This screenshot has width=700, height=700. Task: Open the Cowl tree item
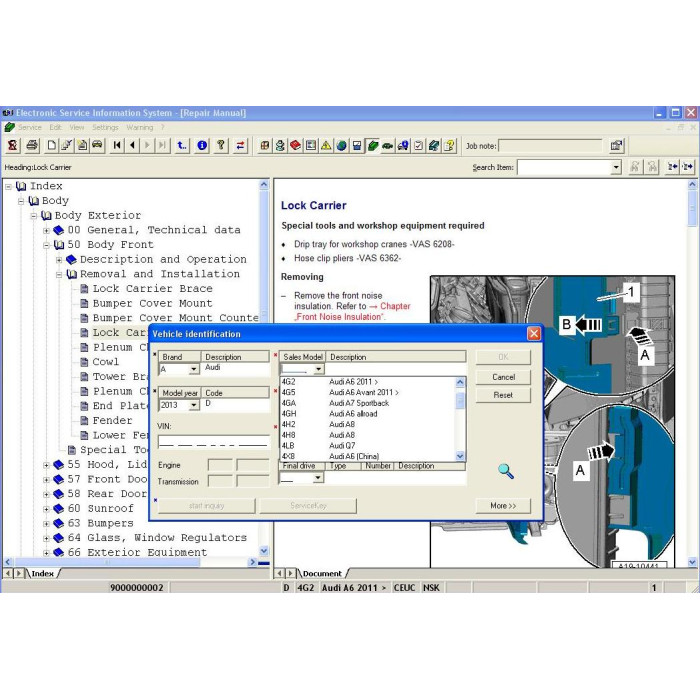click(105, 362)
